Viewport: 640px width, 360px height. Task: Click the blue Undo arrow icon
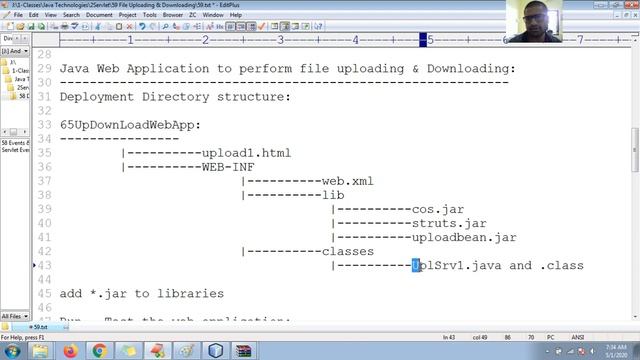(142, 27)
